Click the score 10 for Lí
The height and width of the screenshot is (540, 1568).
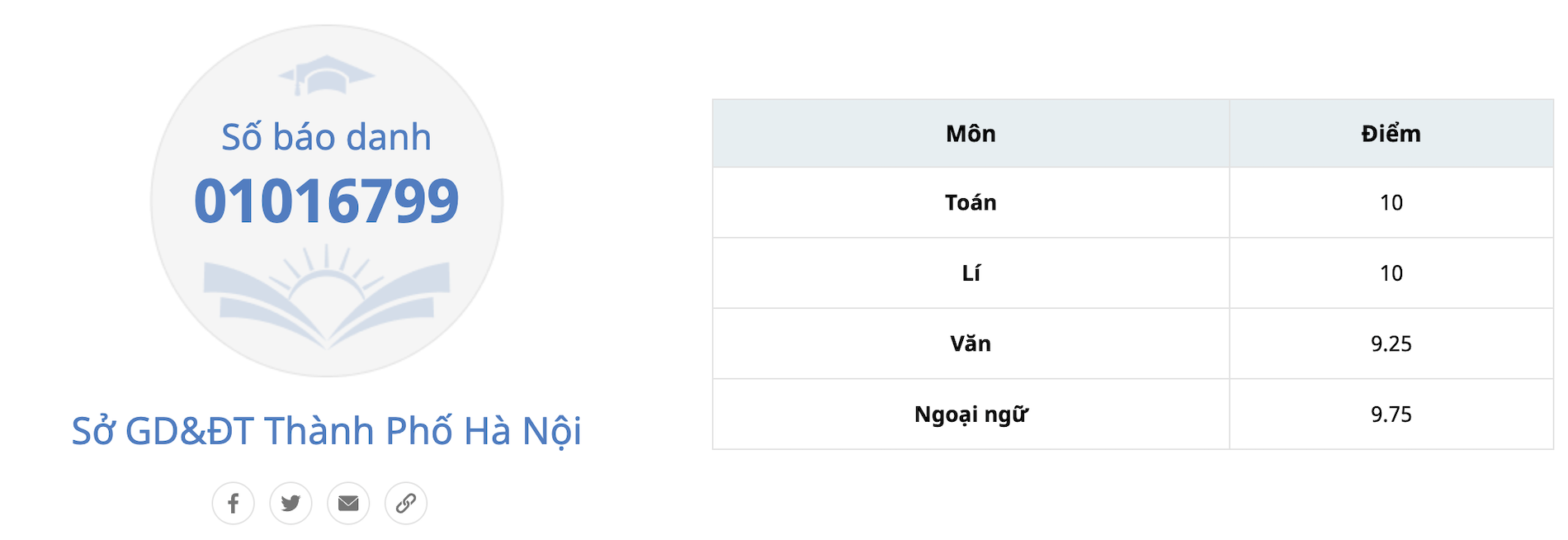pos(1391,273)
